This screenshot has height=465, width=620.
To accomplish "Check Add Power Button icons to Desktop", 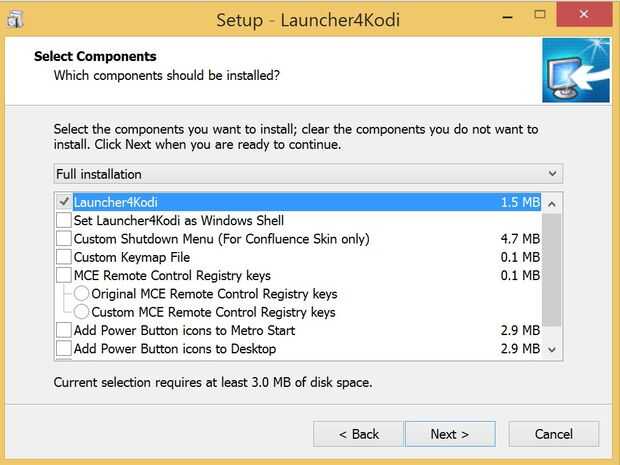I will (64, 349).
